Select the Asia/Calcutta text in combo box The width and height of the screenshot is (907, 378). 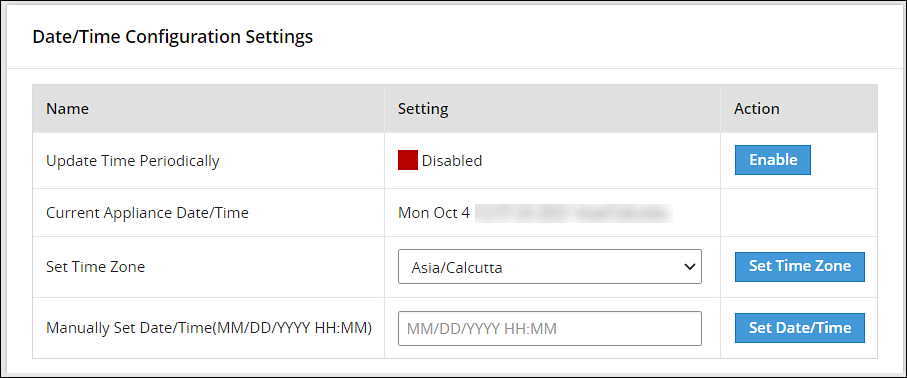coord(457,267)
